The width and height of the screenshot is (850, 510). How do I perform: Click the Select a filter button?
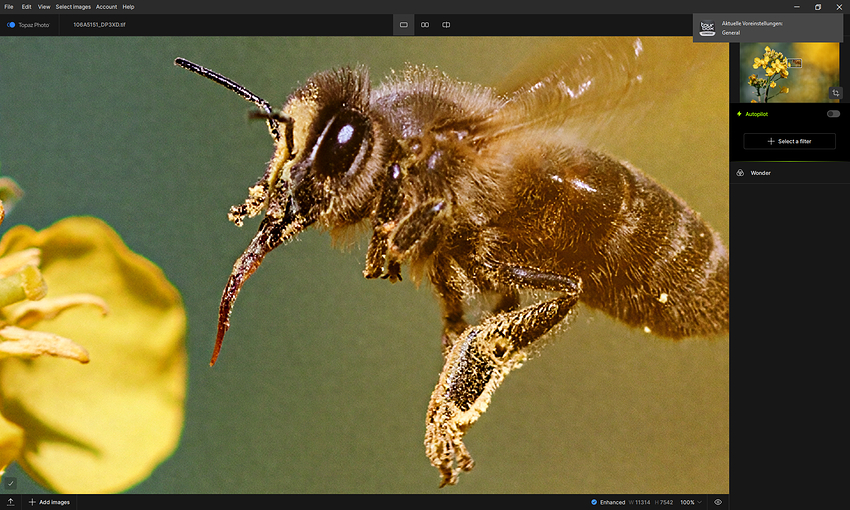(789, 141)
